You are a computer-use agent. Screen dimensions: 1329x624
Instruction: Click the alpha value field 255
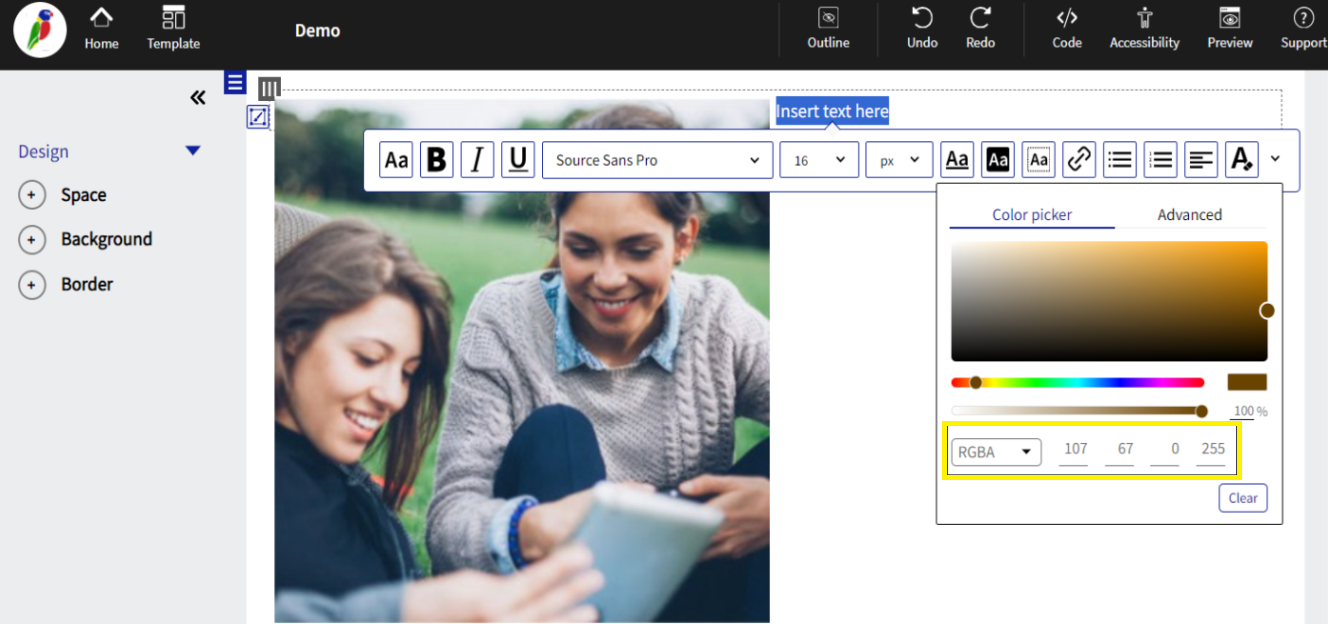tap(1211, 450)
